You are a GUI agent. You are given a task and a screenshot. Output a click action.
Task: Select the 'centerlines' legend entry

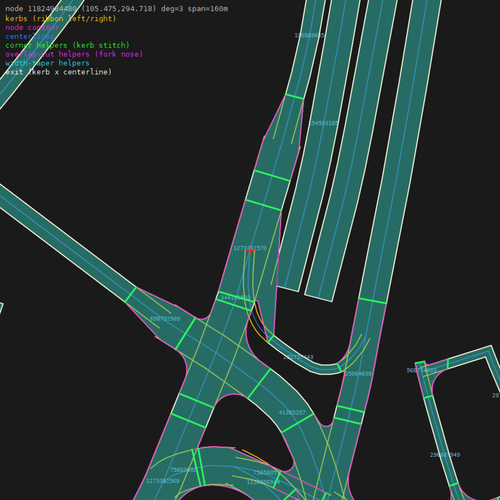tap(30, 36)
